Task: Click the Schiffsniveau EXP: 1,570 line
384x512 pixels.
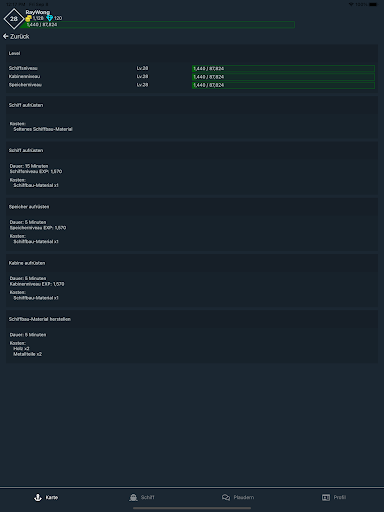Action: pyautogui.click(x=36, y=172)
